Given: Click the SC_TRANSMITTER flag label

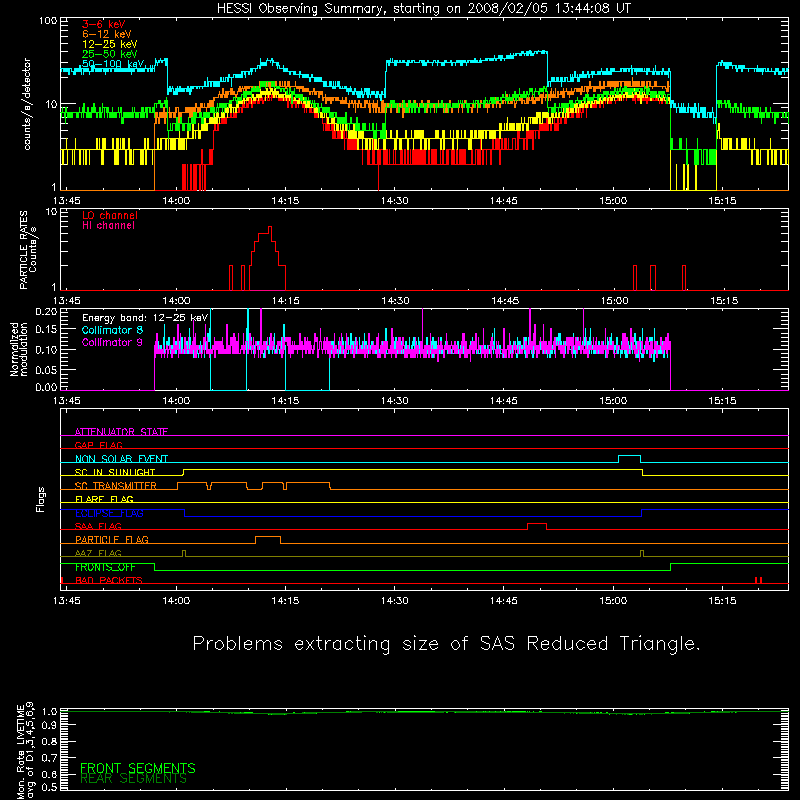Looking at the screenshot, I should 116,486.
